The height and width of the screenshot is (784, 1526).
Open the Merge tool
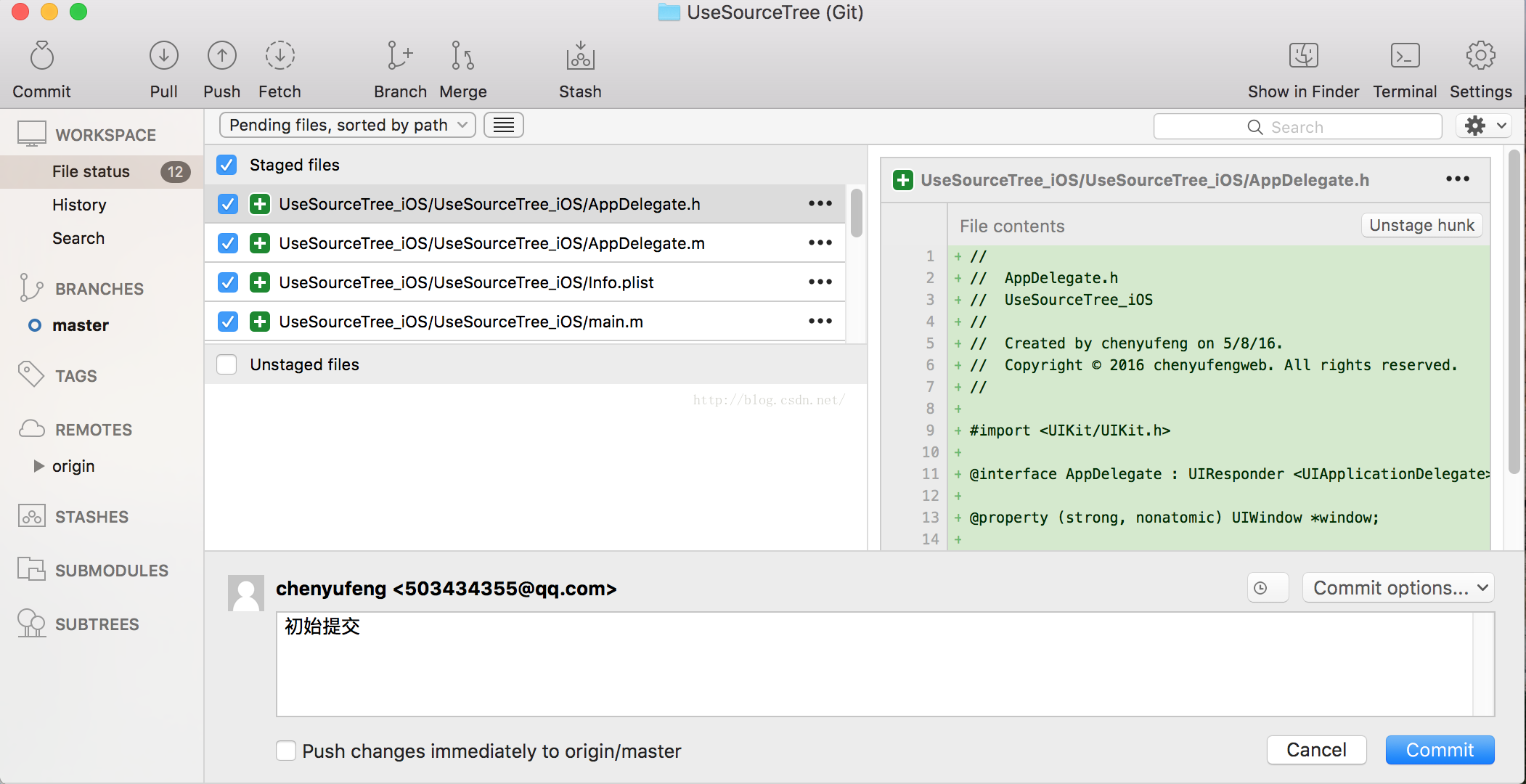(462, 57)
